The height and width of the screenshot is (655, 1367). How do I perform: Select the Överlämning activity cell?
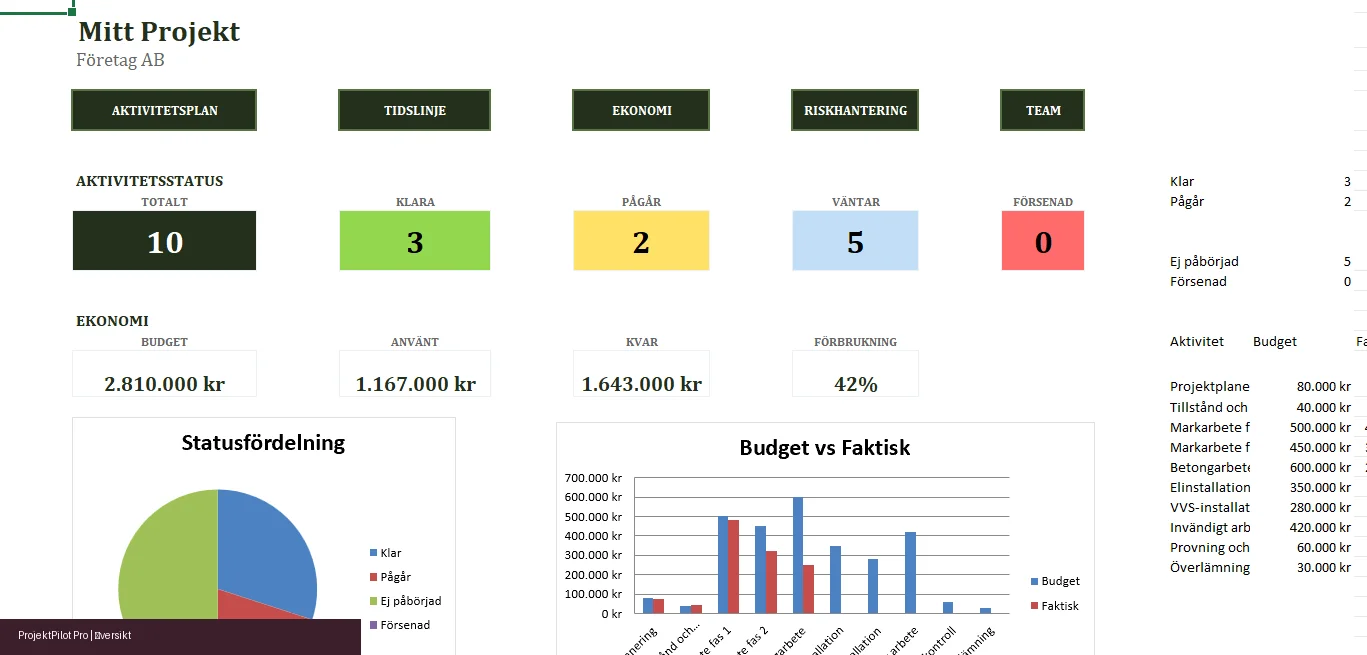tap(1210, 567)
